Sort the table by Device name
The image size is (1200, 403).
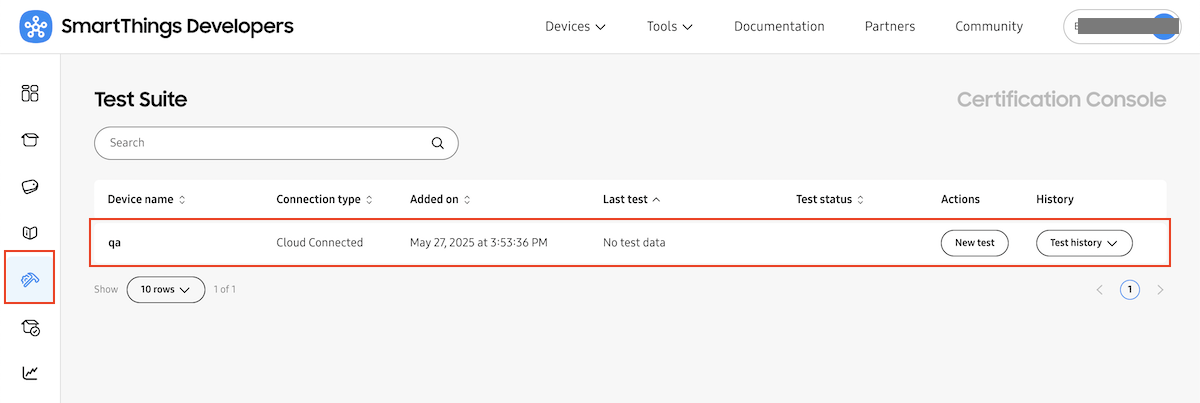point(146,199)
